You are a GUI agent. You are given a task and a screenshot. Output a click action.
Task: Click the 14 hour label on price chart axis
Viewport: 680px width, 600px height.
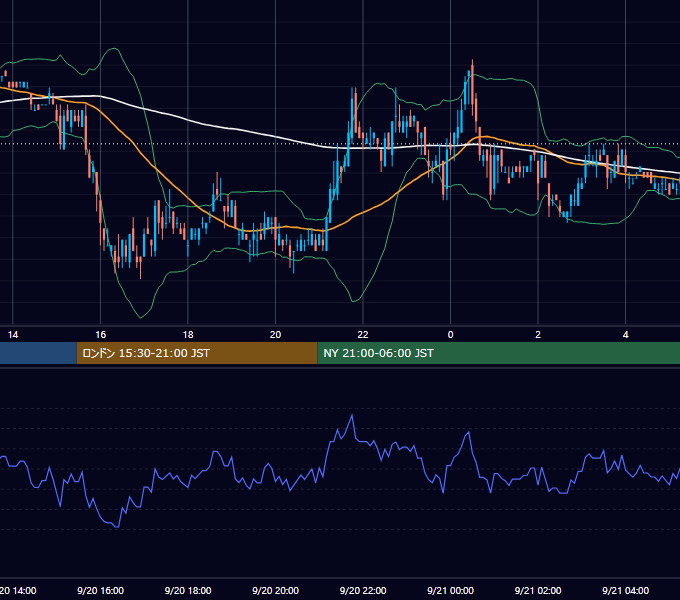[13, 335]
